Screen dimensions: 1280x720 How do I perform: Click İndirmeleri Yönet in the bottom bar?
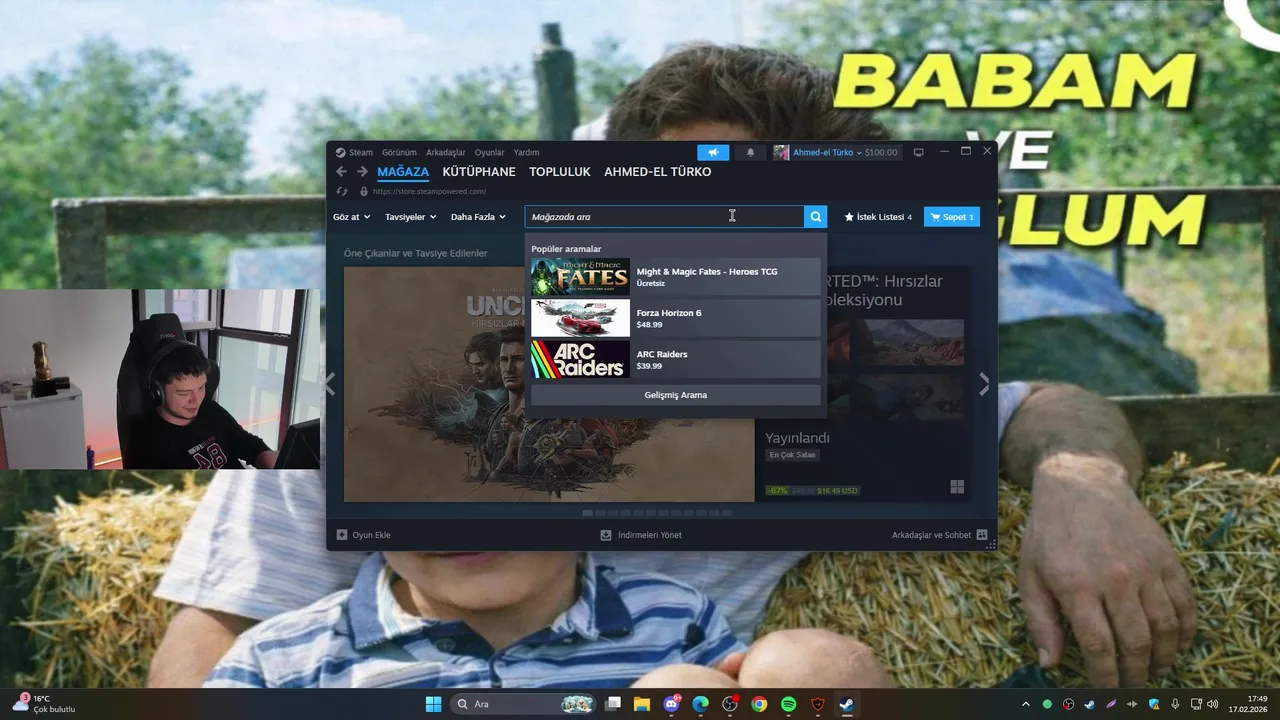[x=650, y=535]
